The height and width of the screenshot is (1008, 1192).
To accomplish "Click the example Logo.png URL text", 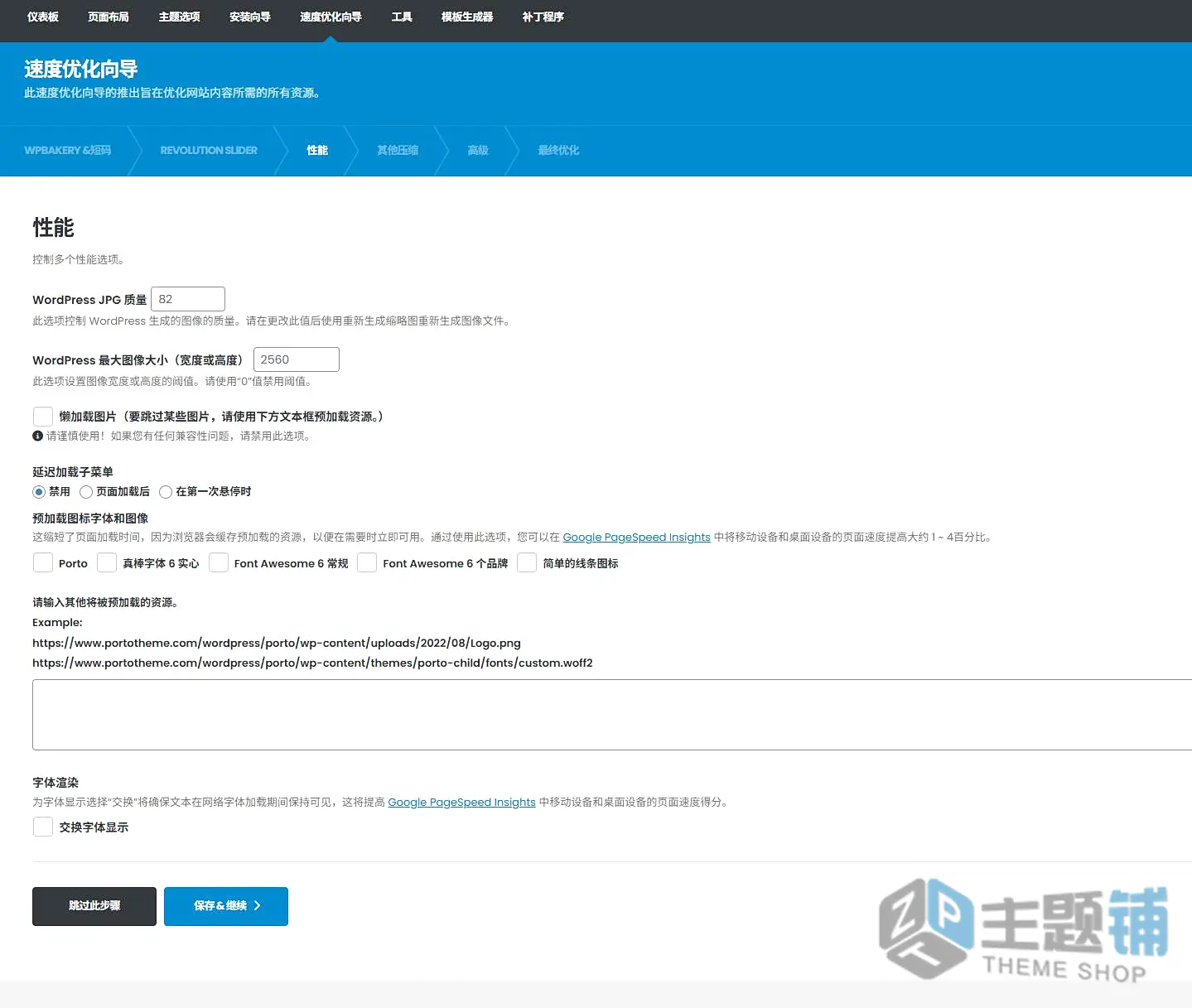I will coord(277,643).
